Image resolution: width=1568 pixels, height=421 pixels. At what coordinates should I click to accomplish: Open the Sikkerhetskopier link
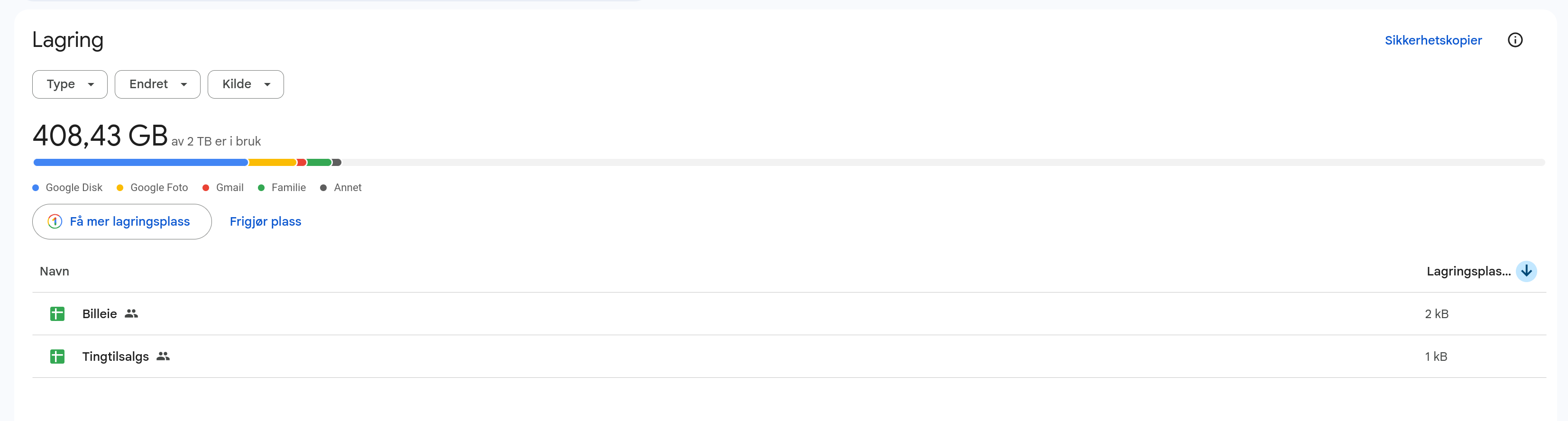(1433, 40)
